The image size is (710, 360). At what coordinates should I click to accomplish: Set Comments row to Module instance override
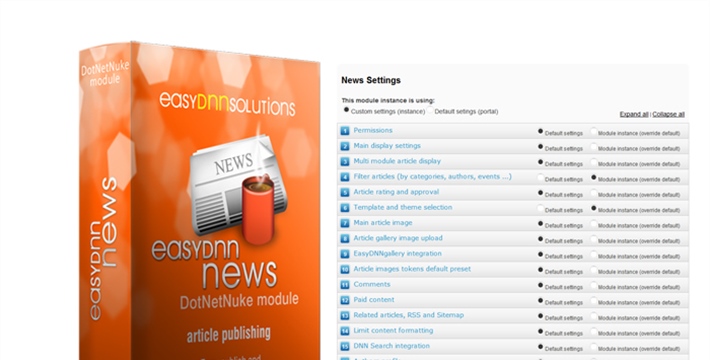[594, 285]
